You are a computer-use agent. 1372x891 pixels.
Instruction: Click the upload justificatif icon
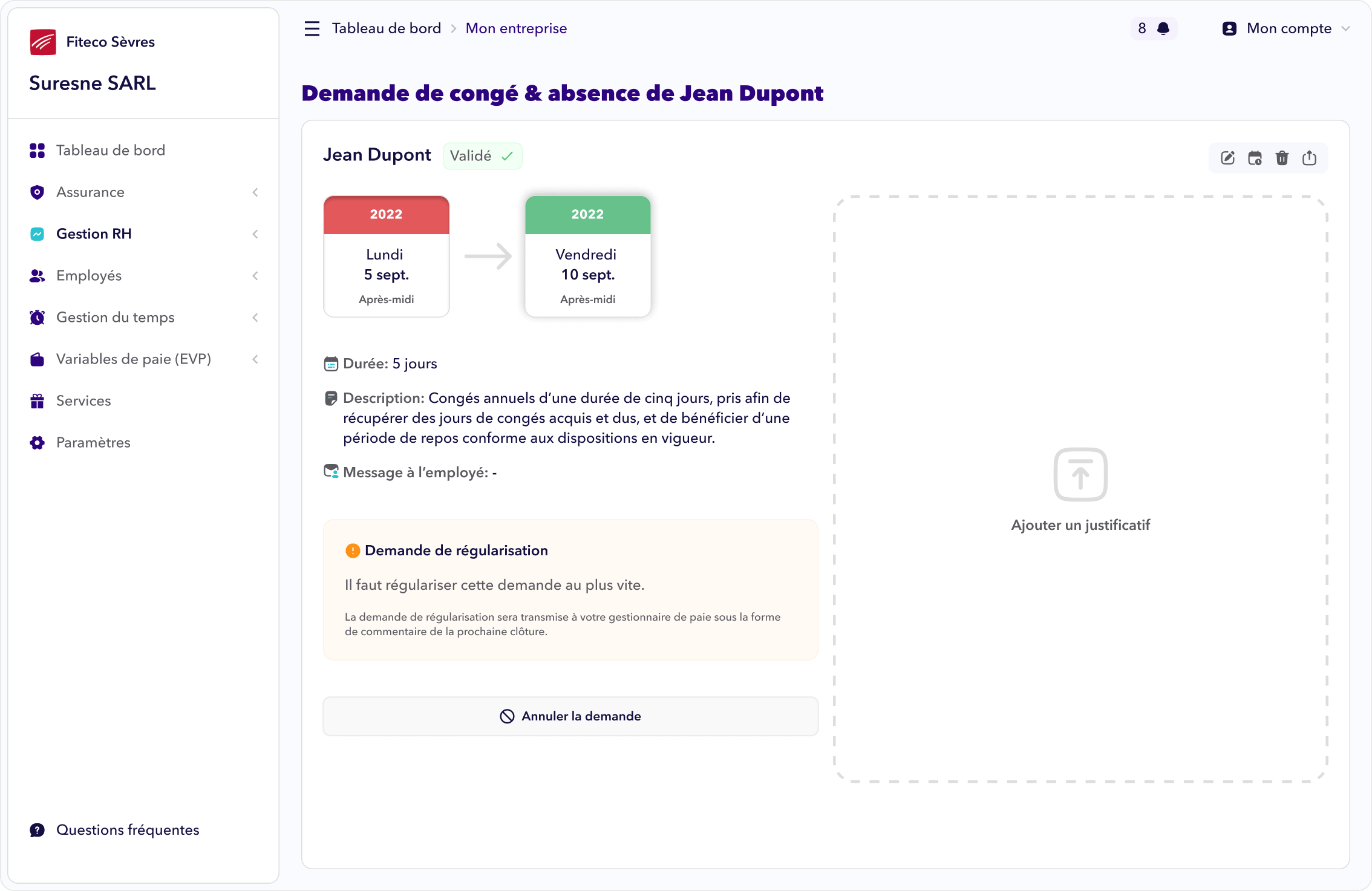pos(1080,474)
